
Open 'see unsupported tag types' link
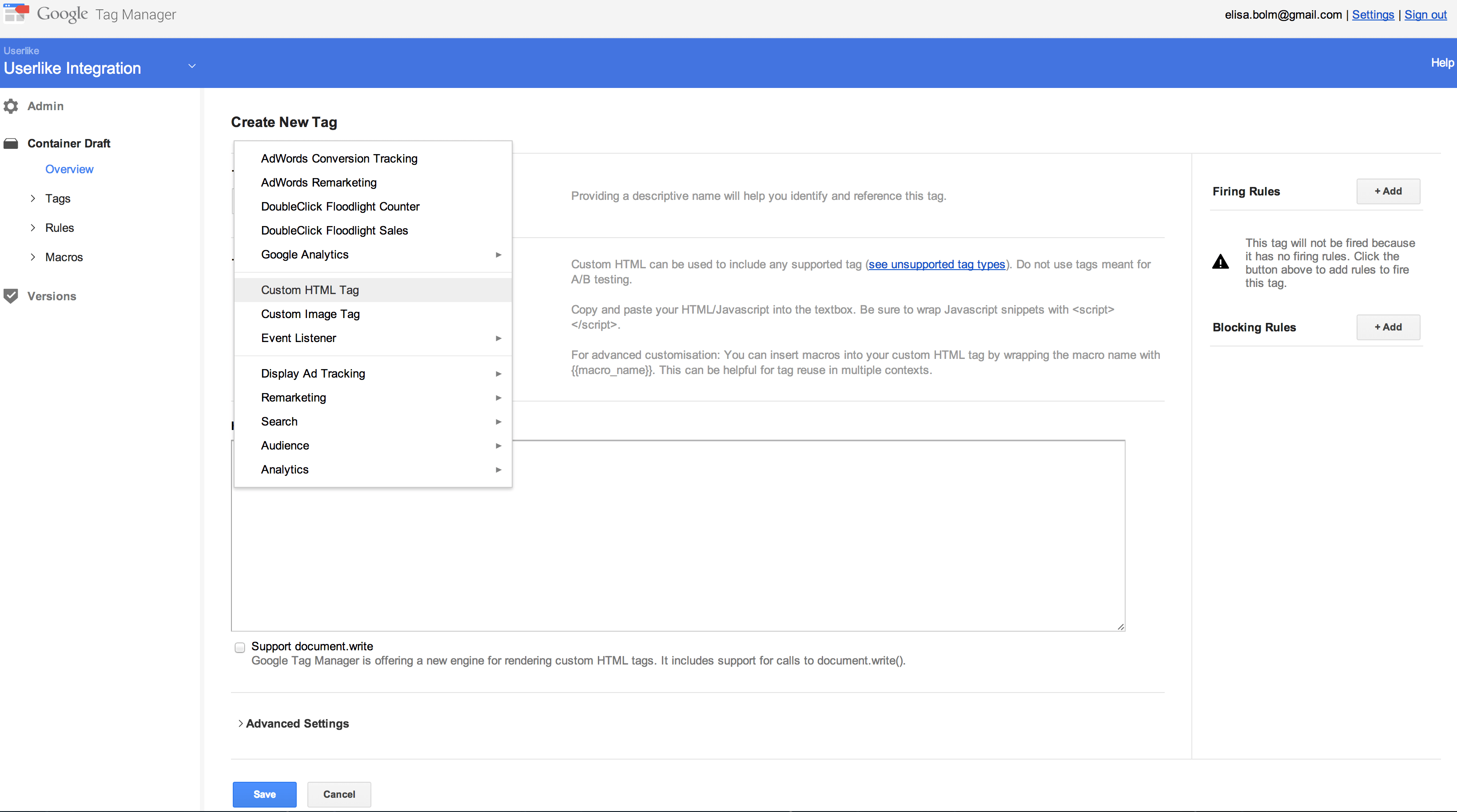point(937,265)
